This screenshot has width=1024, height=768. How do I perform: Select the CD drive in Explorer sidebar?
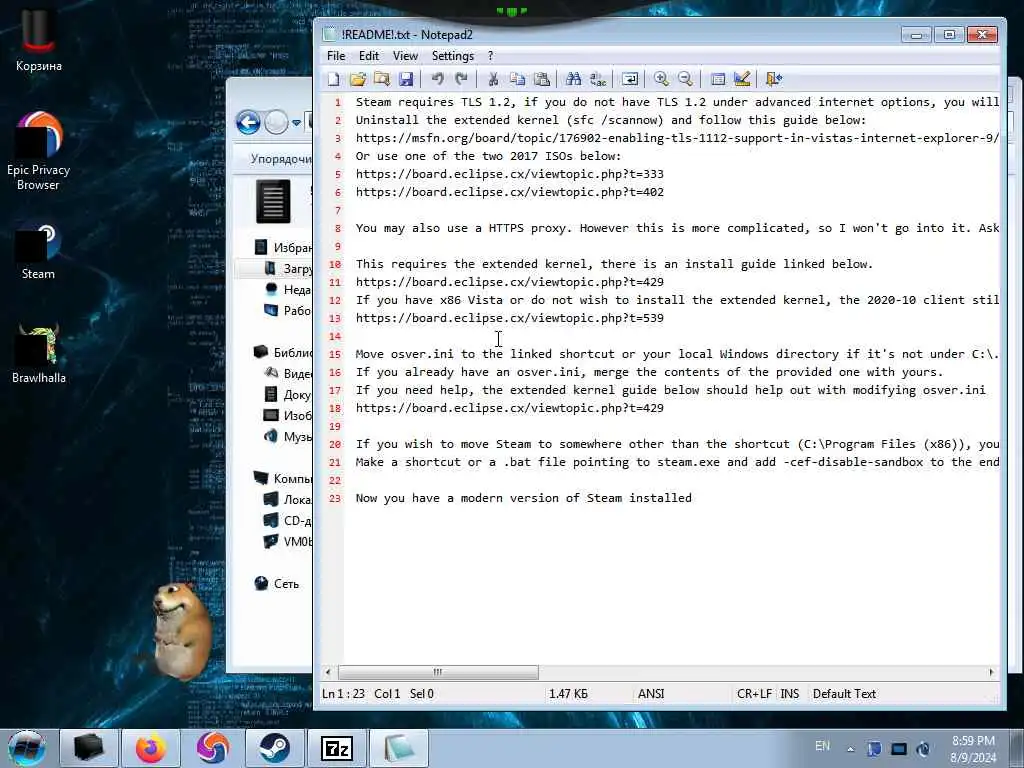287,520
